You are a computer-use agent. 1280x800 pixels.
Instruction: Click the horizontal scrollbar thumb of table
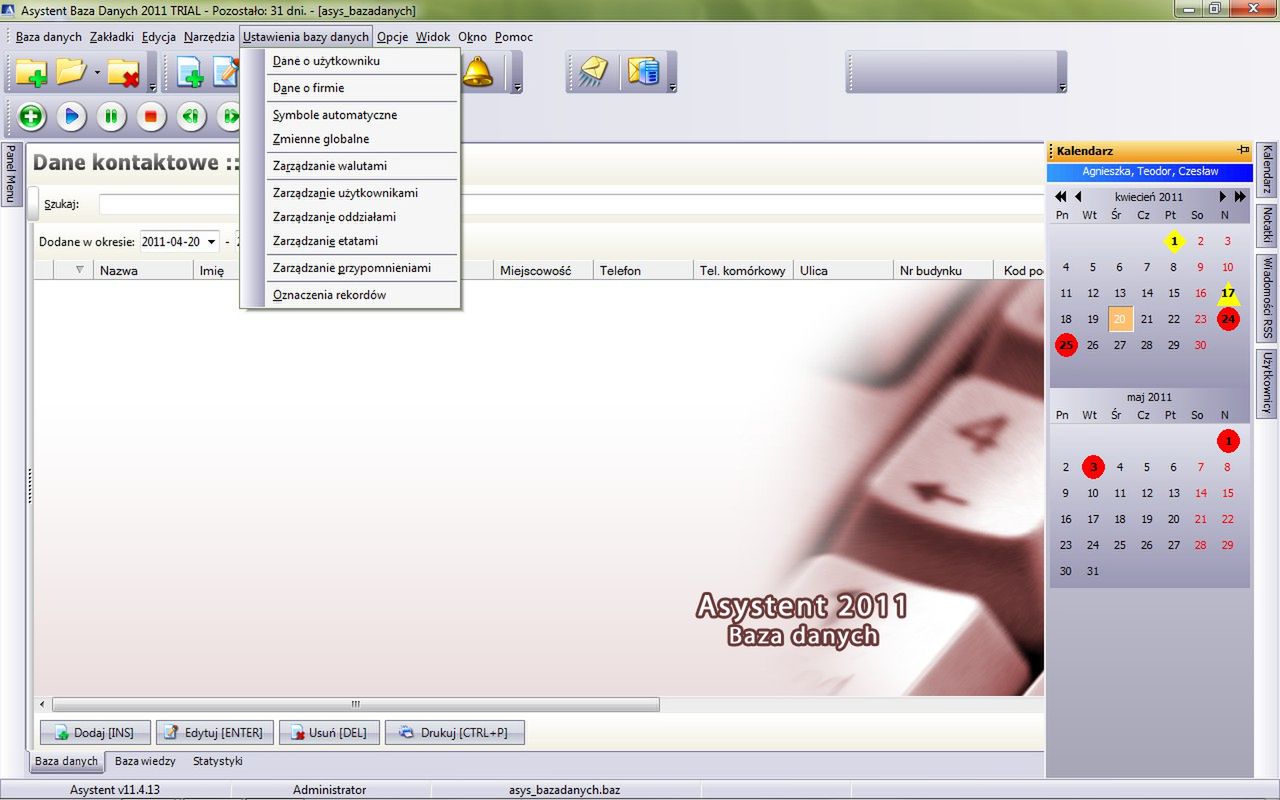point(356,704)
